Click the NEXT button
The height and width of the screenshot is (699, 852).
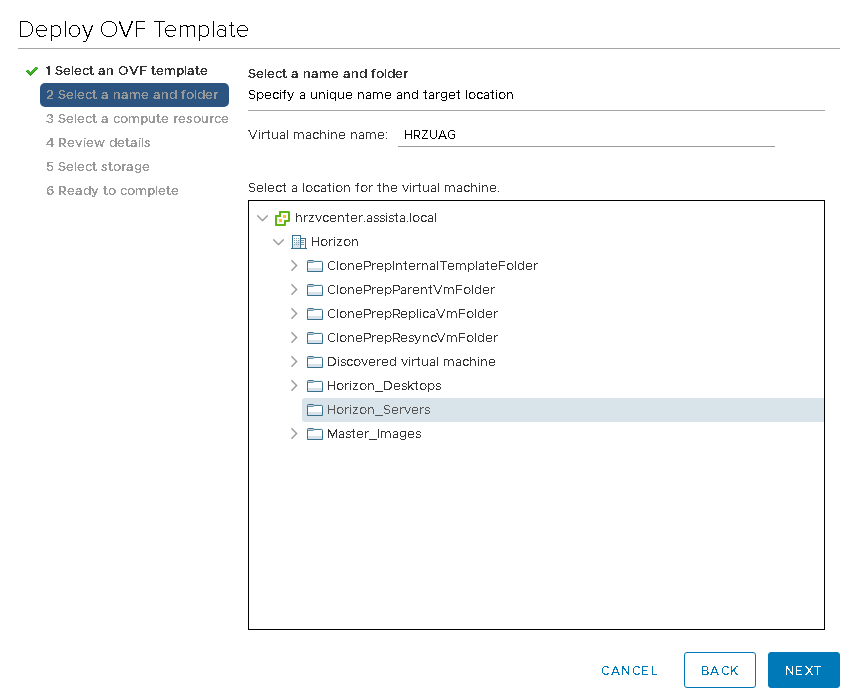[x=803, y=670]
